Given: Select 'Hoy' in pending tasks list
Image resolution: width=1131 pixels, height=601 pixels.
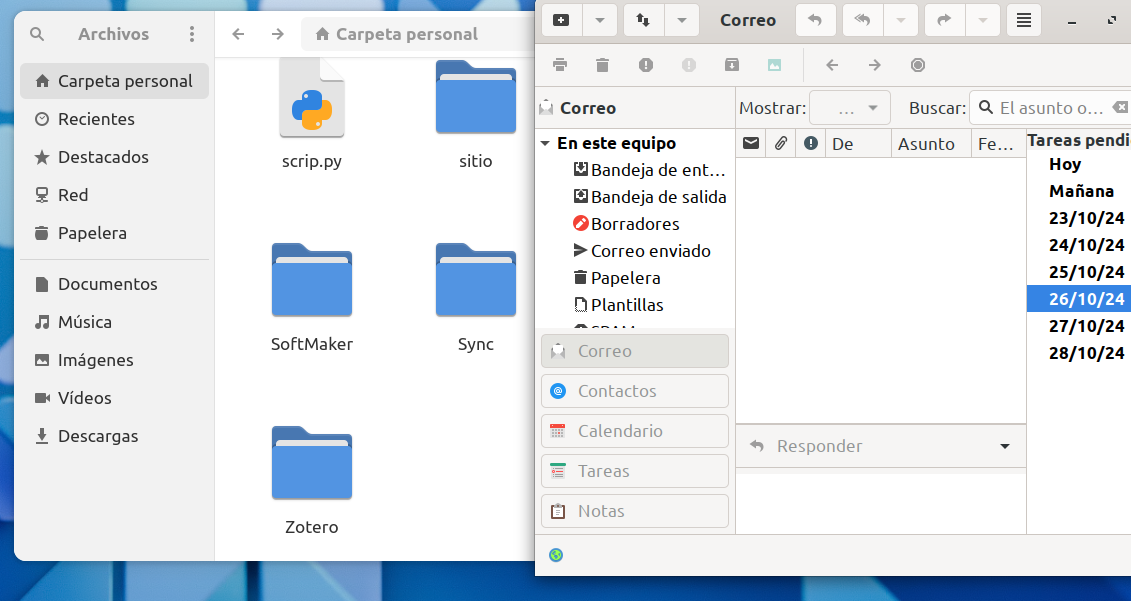Looking at the screenshot, I should click(1078, 164).
